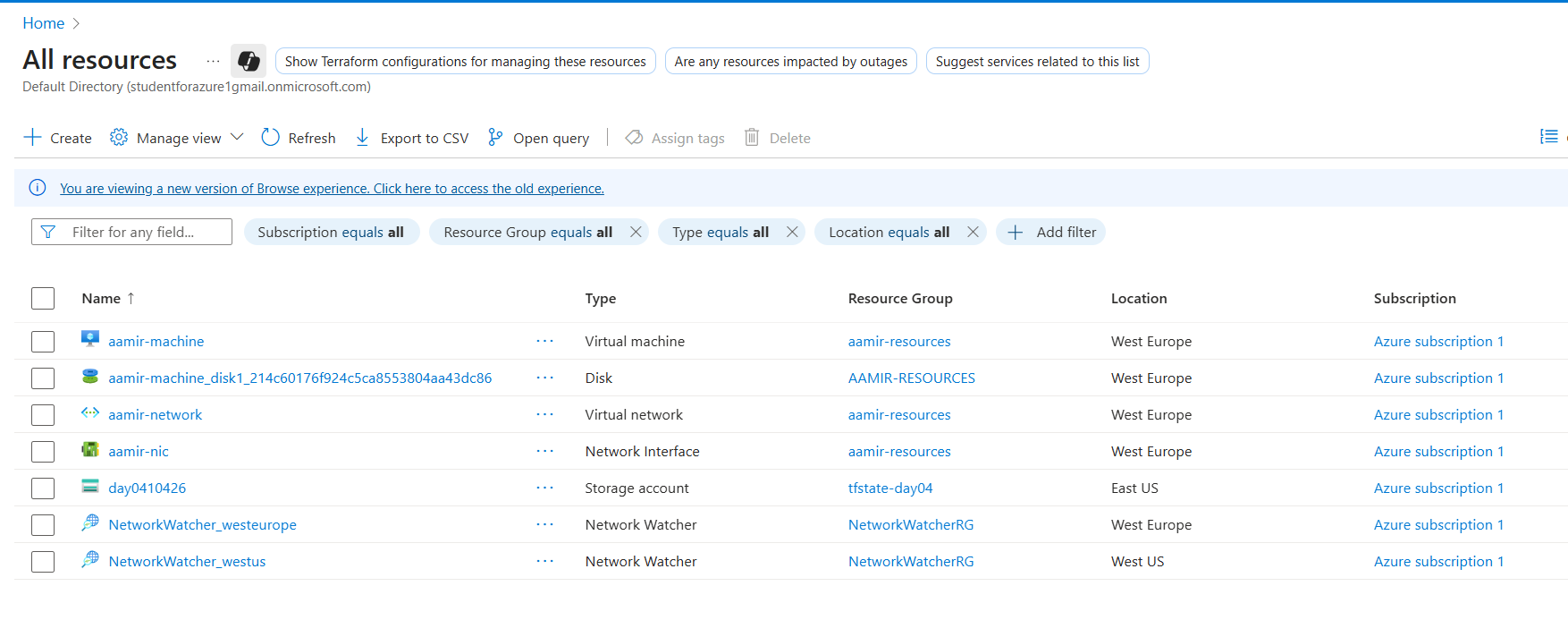Open the day0410426 storage account link
The width and height of the screenshot is (1568, 620).
(x=148, y=488)
